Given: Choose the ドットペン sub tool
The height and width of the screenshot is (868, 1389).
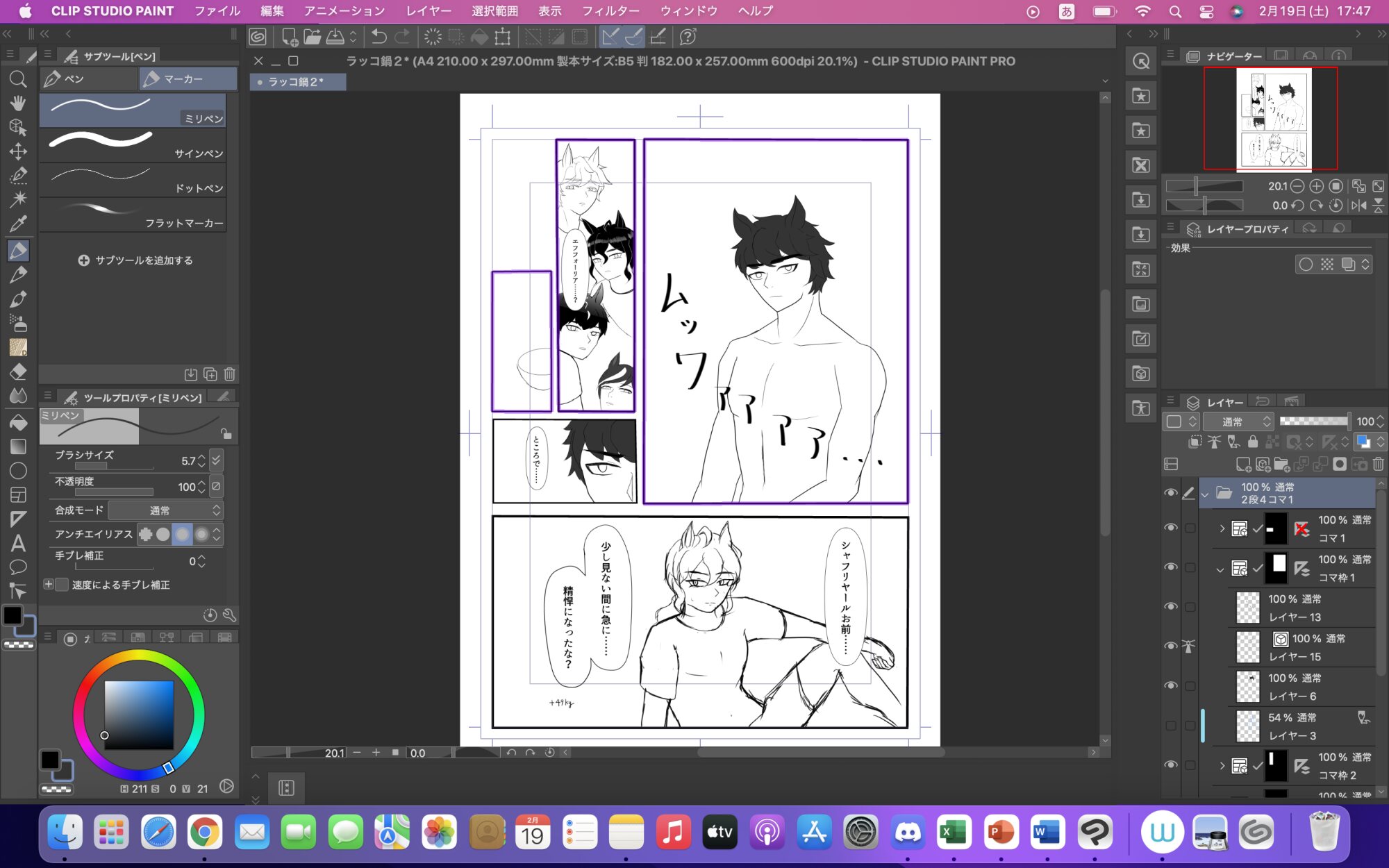Looking at the screenshot, I should (133, 180).
